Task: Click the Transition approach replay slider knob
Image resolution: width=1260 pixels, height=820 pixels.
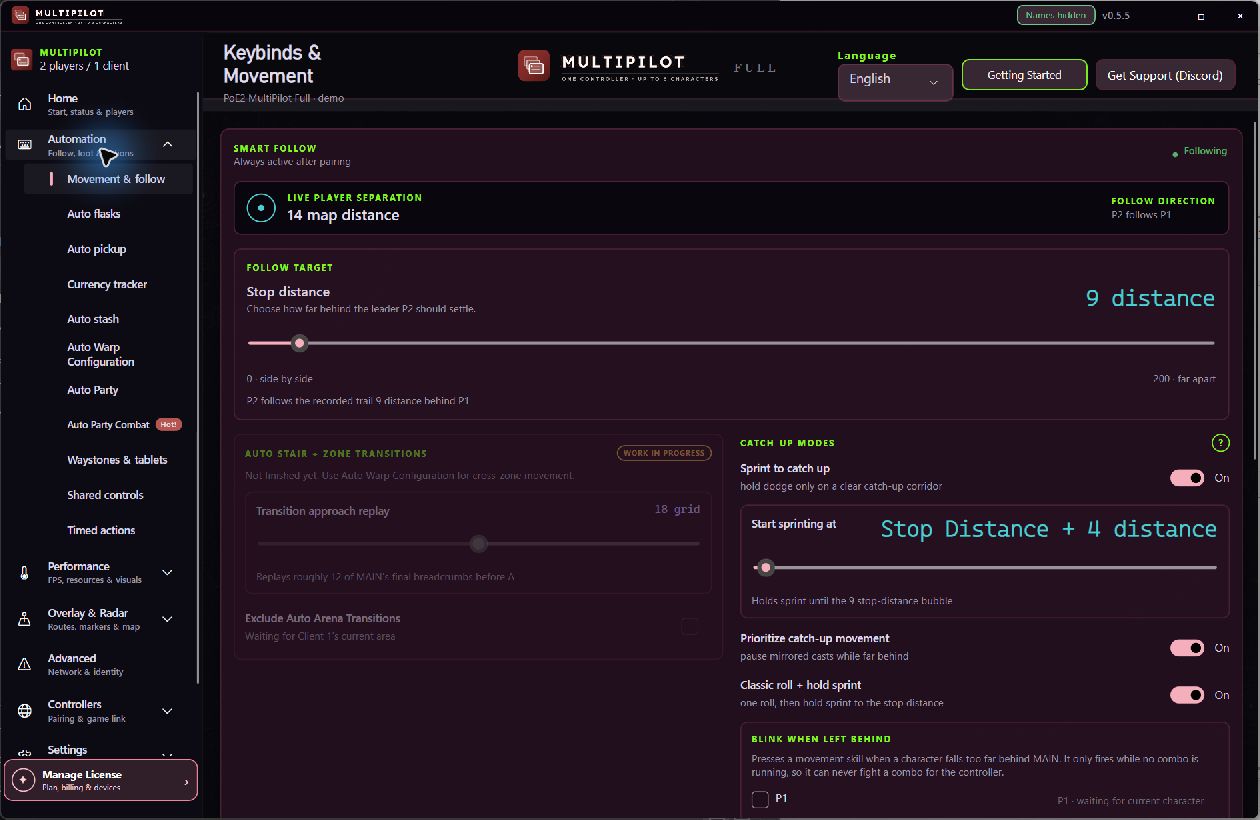Action: click(x=479, y=544)
